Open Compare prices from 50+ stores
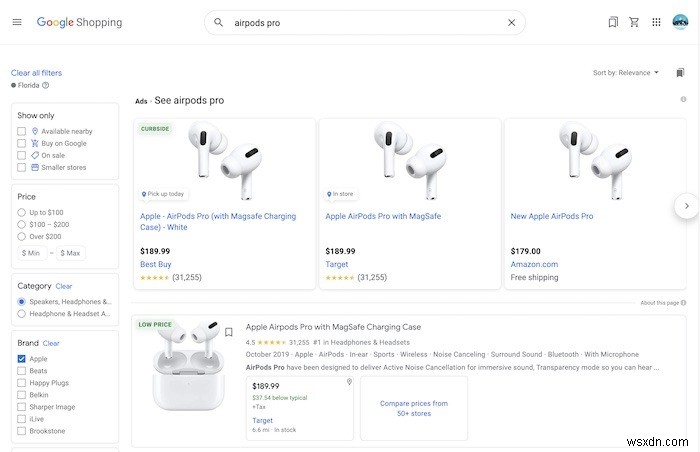 [414, 408]
